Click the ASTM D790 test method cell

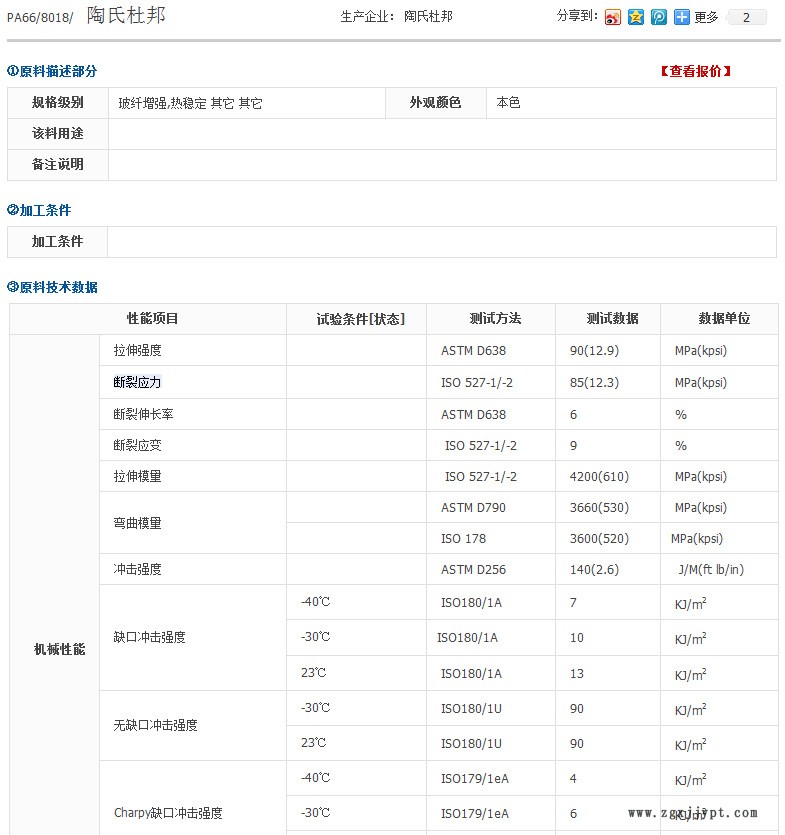tap(473, 508)
